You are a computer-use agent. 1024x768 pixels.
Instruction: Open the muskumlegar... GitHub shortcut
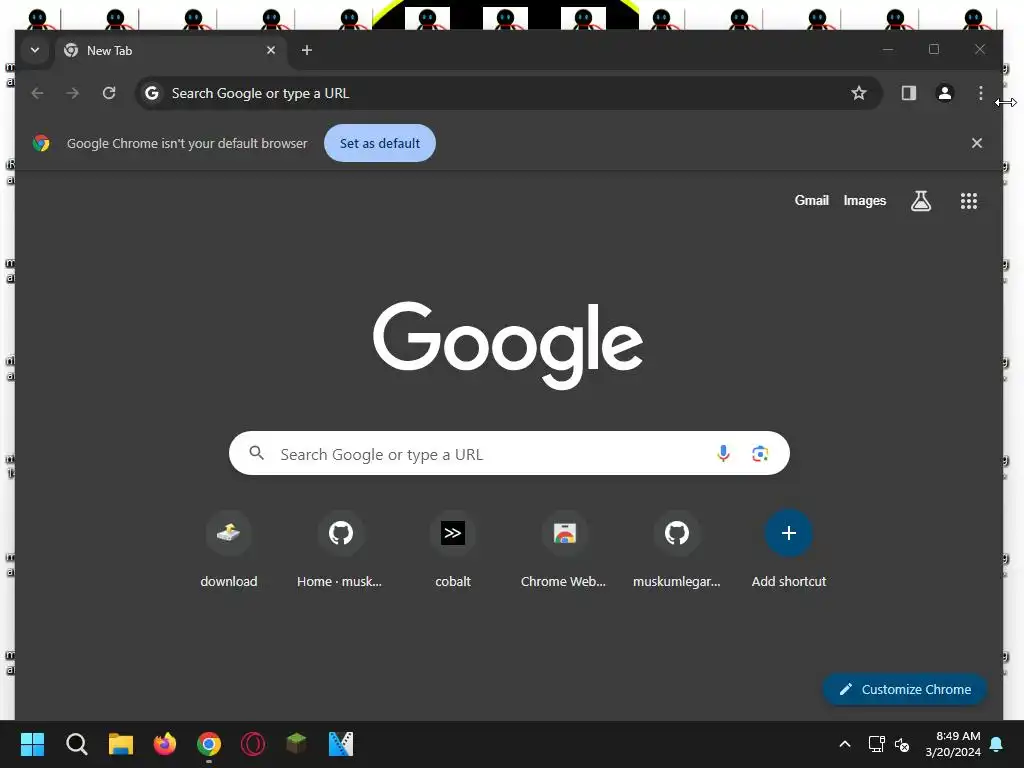click(x=677, y=550)
